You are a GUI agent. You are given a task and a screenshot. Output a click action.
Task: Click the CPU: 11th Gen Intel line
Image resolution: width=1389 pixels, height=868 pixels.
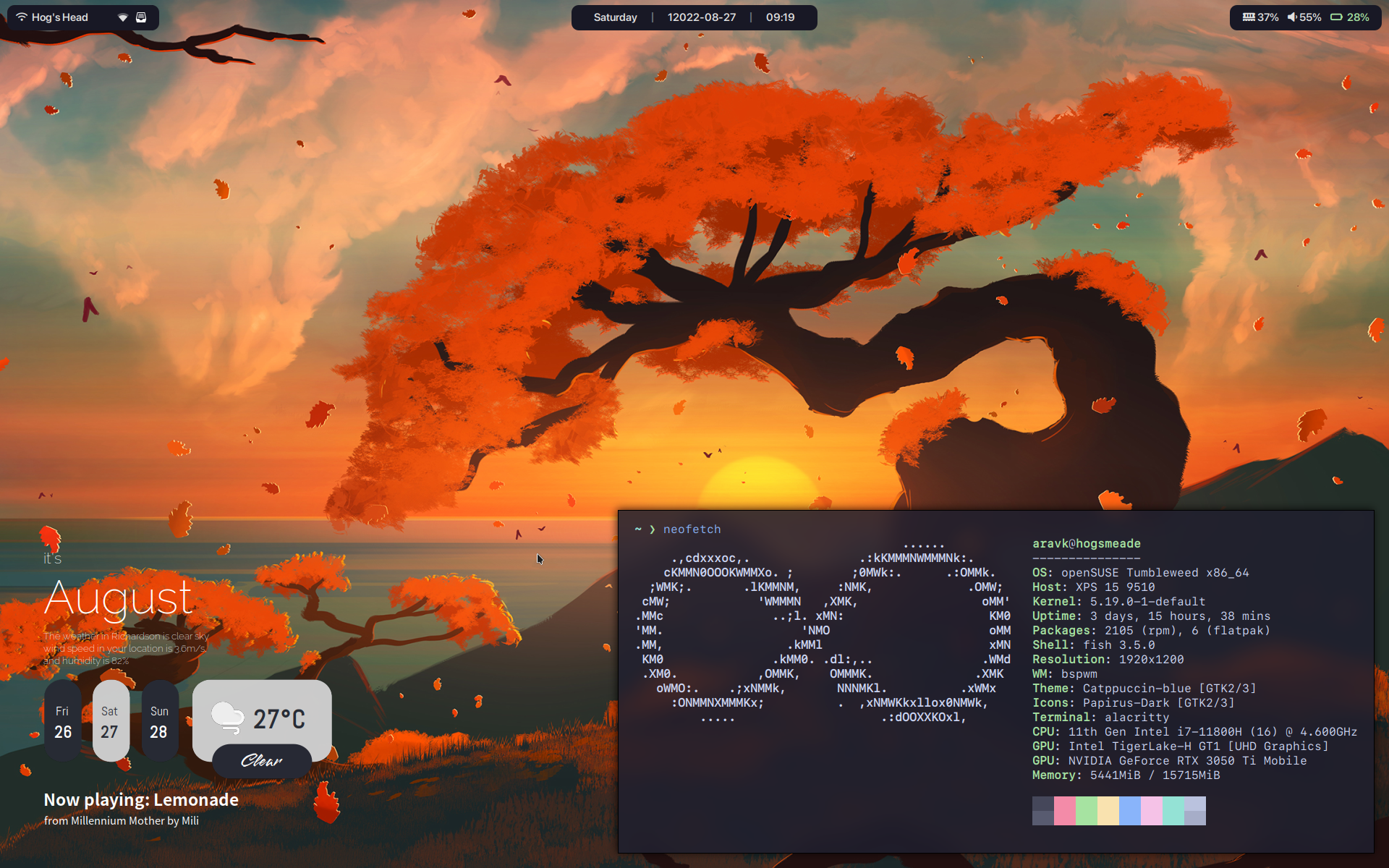pos(1195,732)
